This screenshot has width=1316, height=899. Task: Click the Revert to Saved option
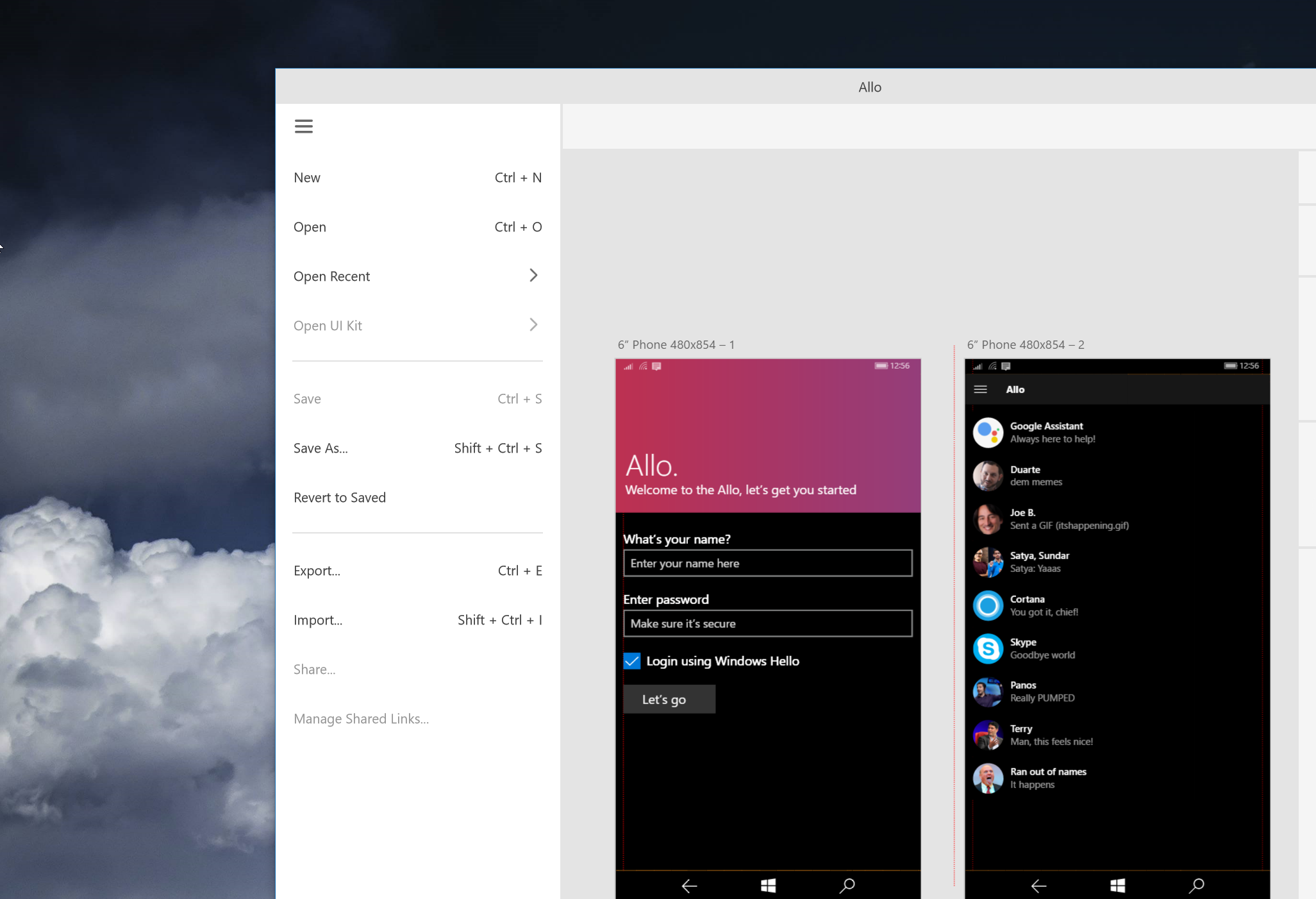339,497
